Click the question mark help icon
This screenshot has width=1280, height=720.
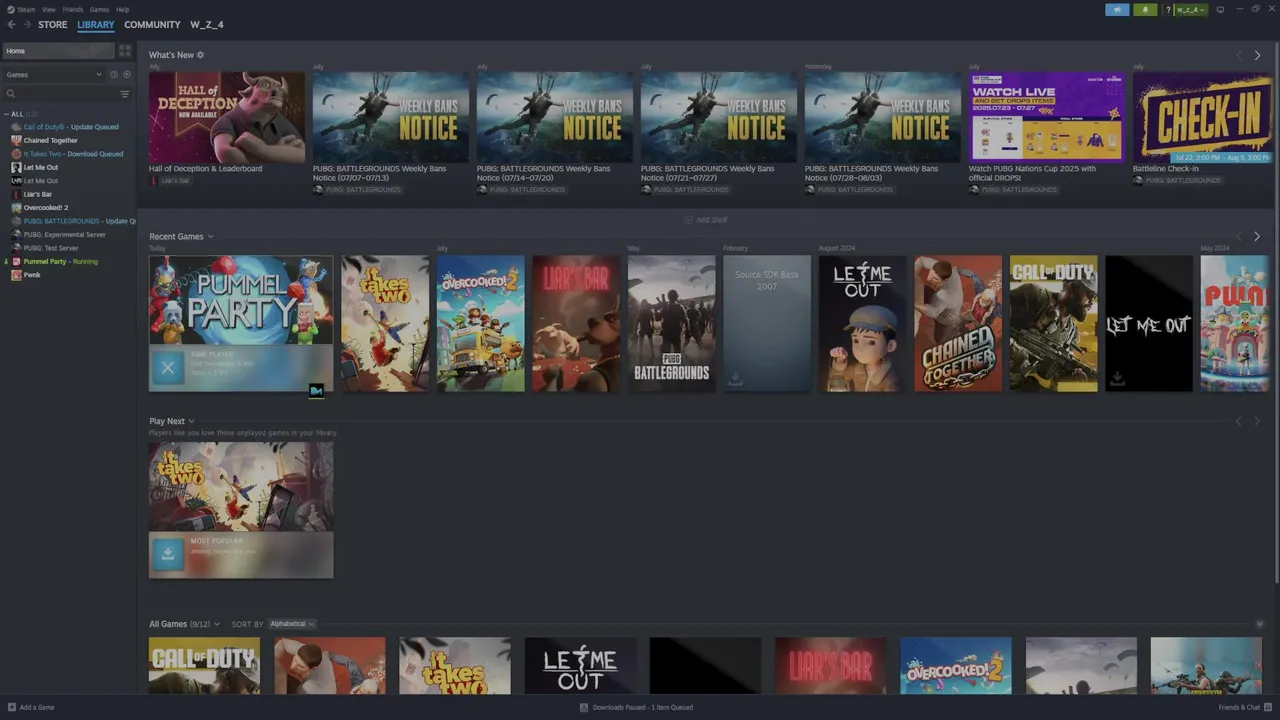coord(1168,10)
